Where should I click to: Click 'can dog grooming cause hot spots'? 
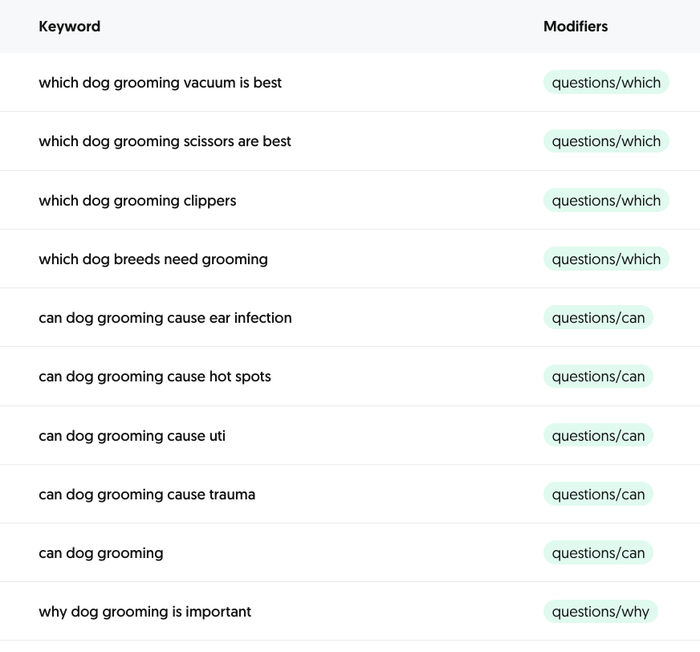154,377
